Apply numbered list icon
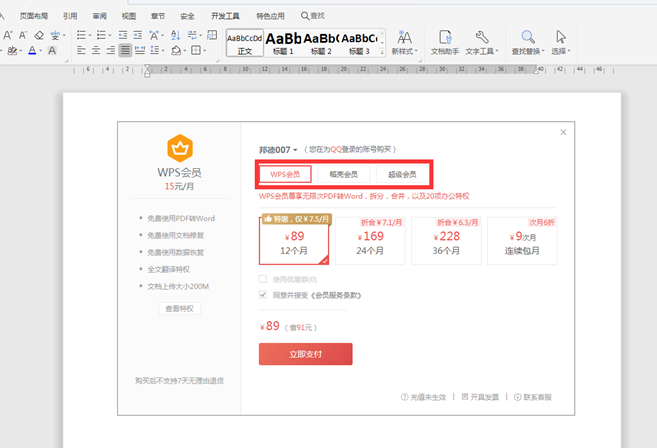 (101, 35)
